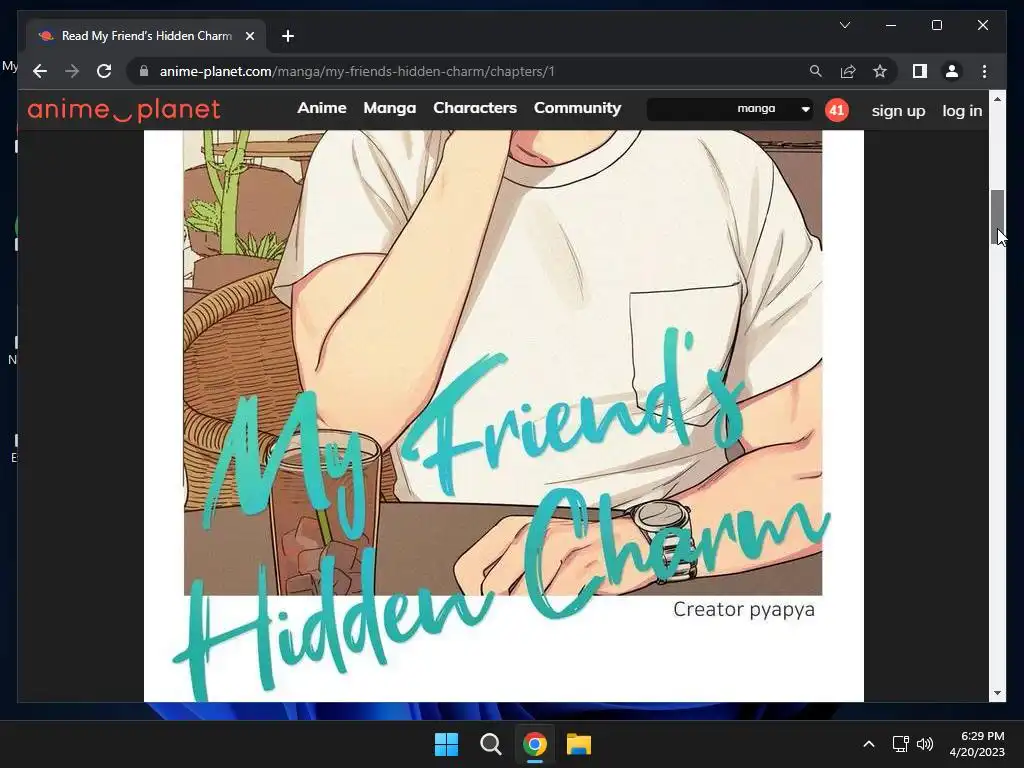The height and width of the screenshot is (768, 1024).
Task: Click the 'Creator pyapya' text
Action: [x=744, y=609]
